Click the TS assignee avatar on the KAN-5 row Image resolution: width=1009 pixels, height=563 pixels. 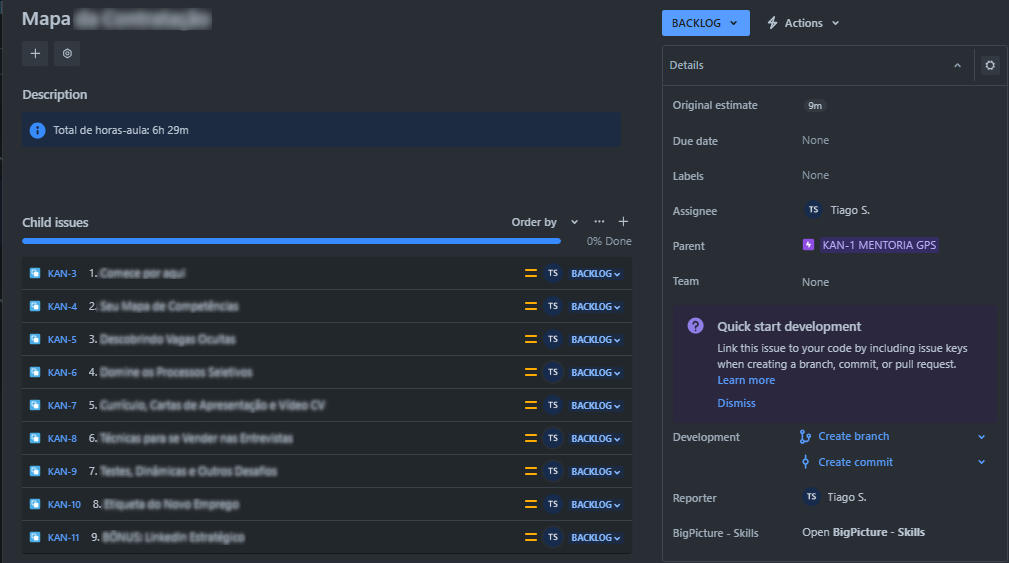[553, 339]
